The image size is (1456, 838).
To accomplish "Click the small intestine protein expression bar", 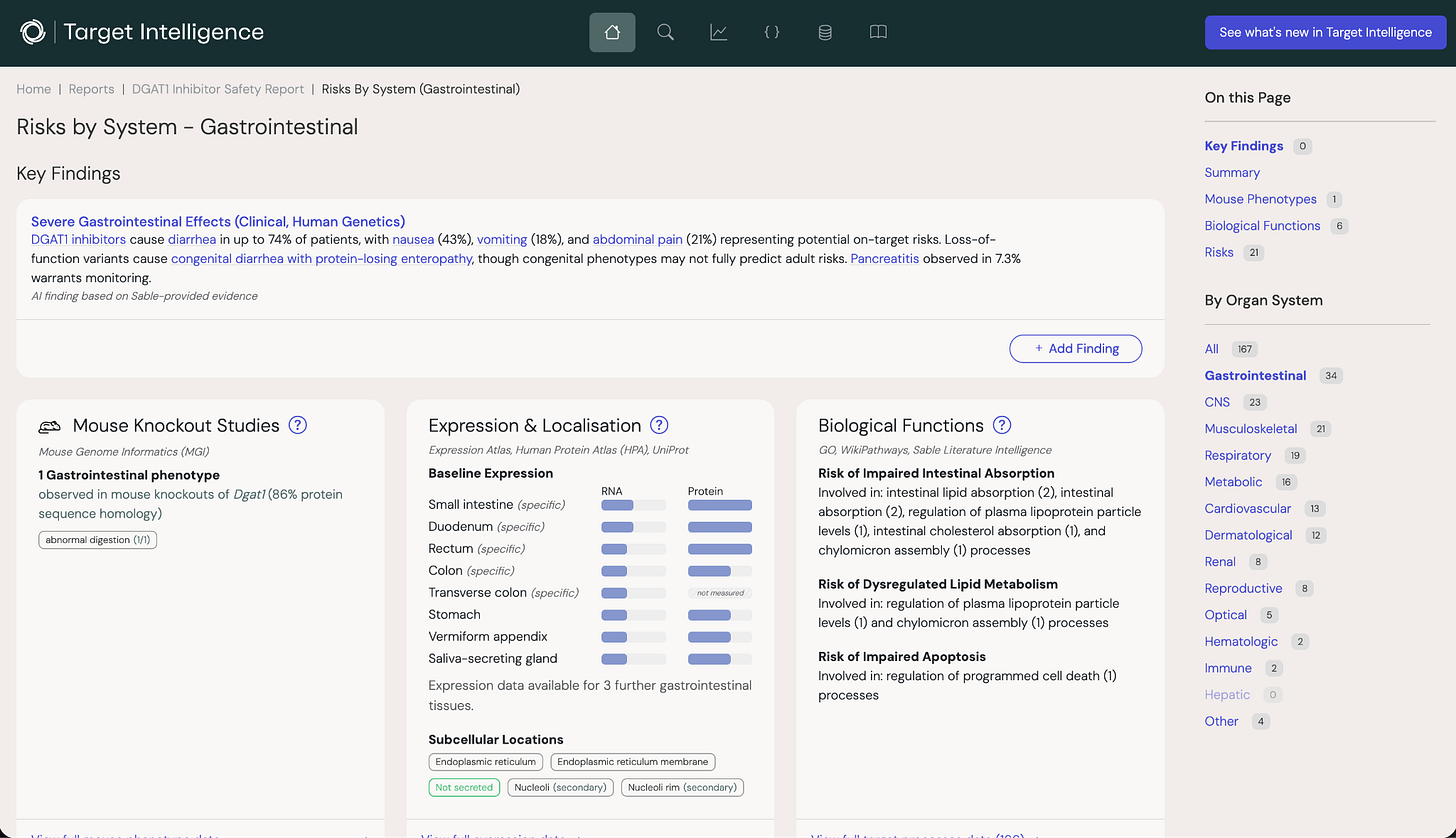I will coord(720,505).
